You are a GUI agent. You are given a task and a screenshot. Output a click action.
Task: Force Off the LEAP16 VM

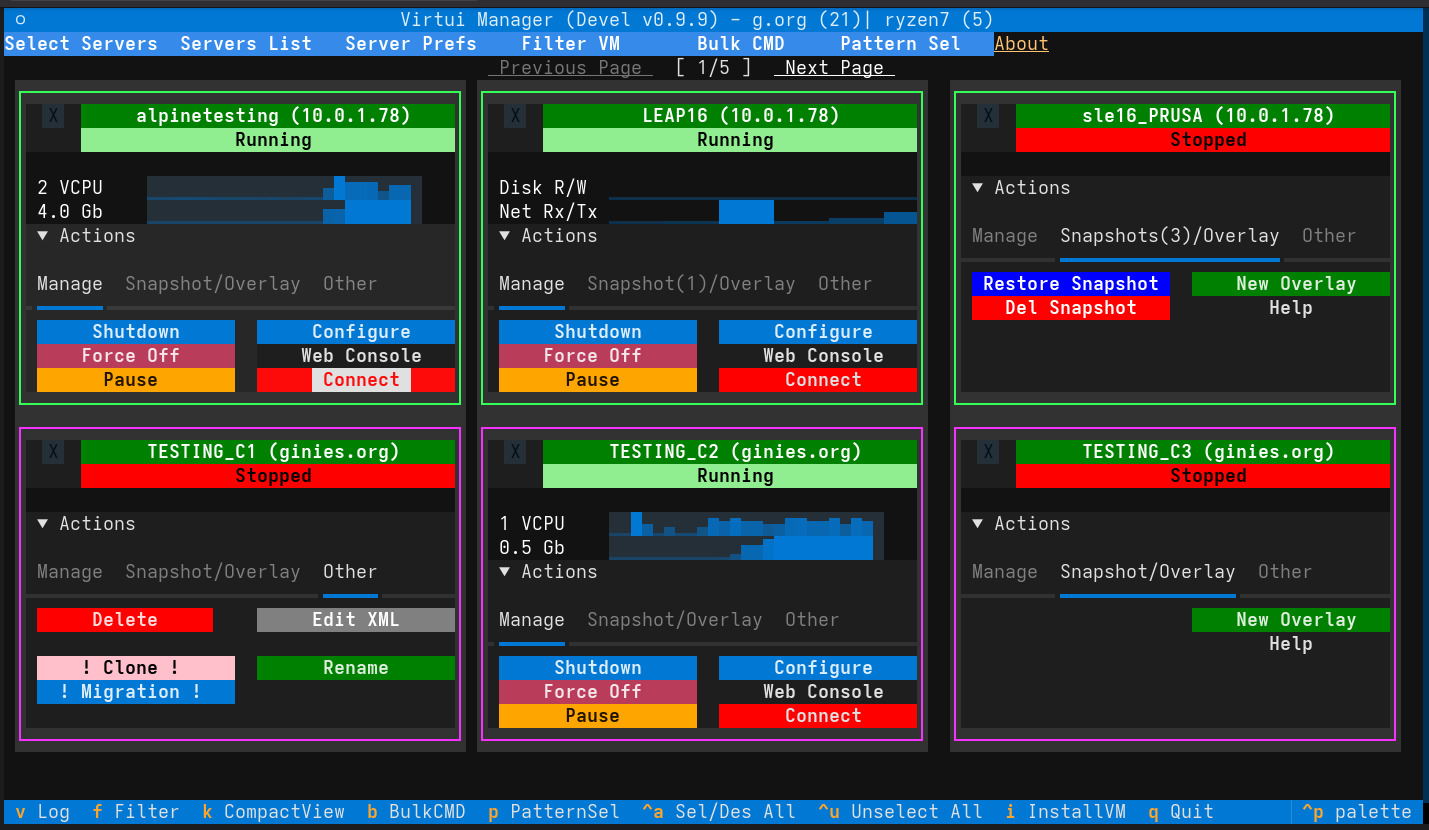point(597,355)
